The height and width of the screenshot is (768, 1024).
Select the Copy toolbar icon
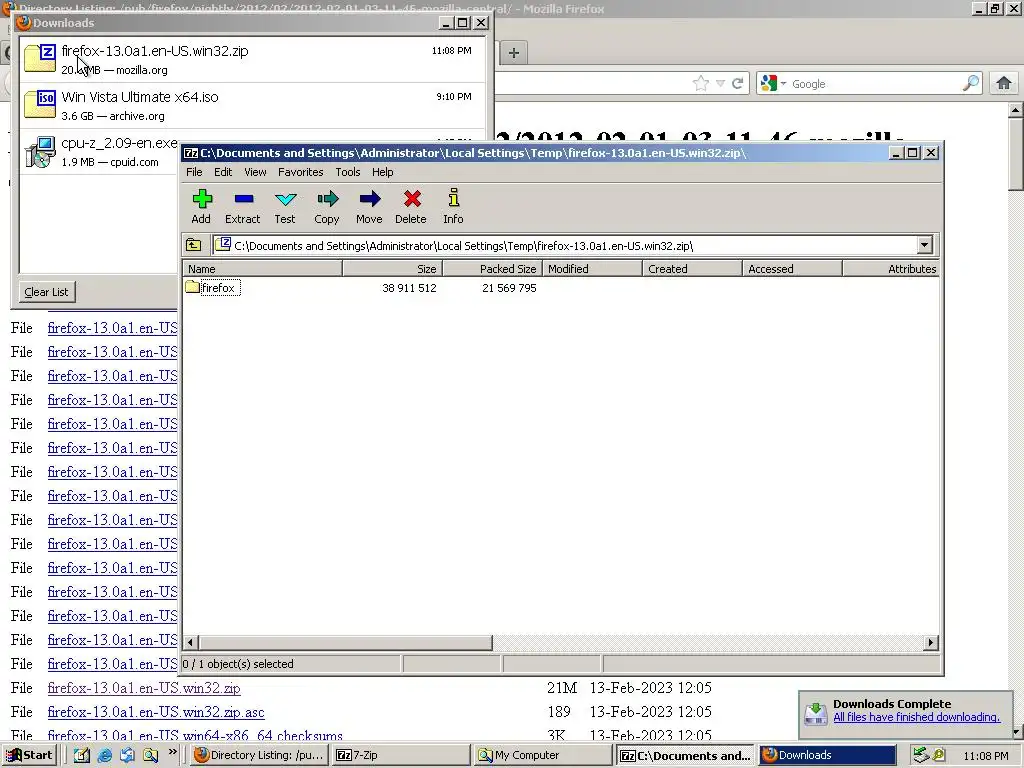[x=327, y=206]
